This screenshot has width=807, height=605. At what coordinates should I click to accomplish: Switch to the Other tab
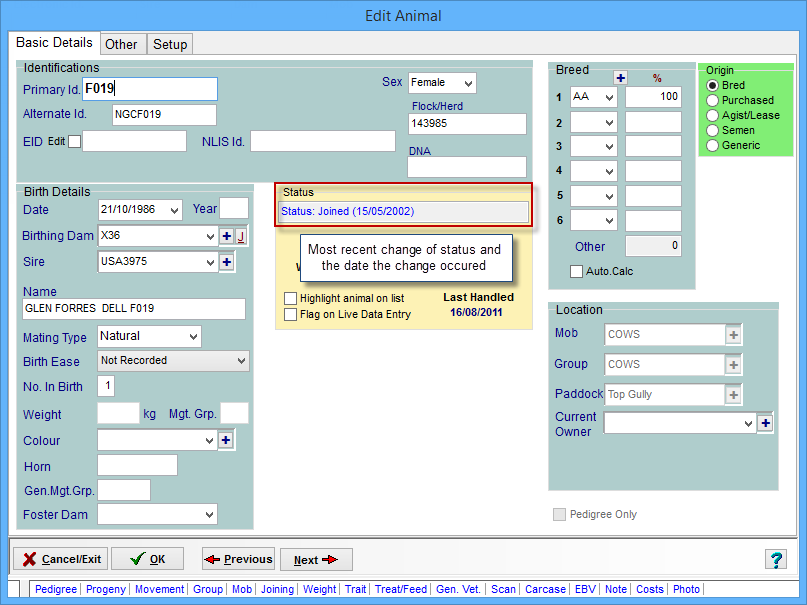click(x=121, y=44)
